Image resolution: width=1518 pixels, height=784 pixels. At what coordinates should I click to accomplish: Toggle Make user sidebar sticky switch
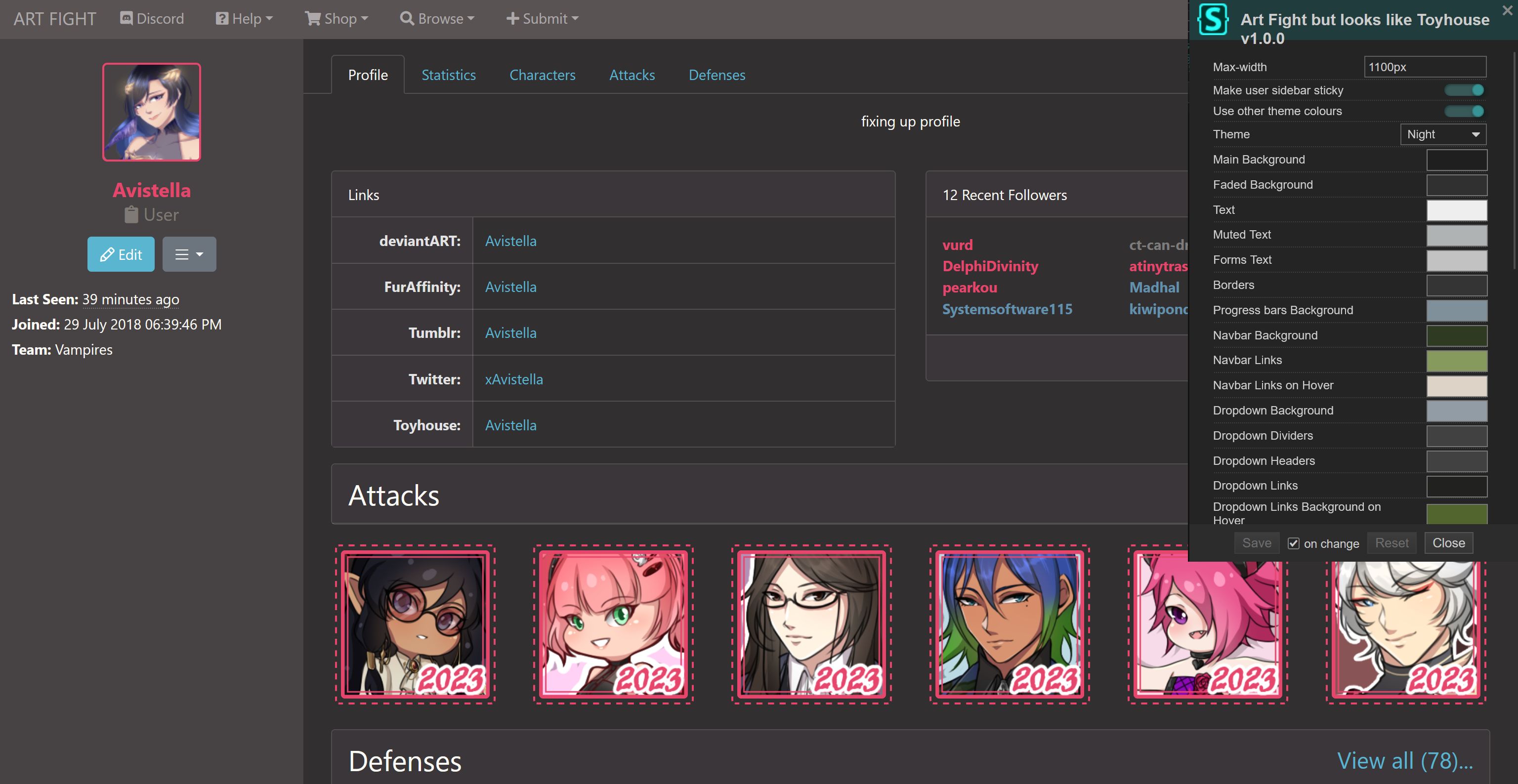(x=1464, y=90)
